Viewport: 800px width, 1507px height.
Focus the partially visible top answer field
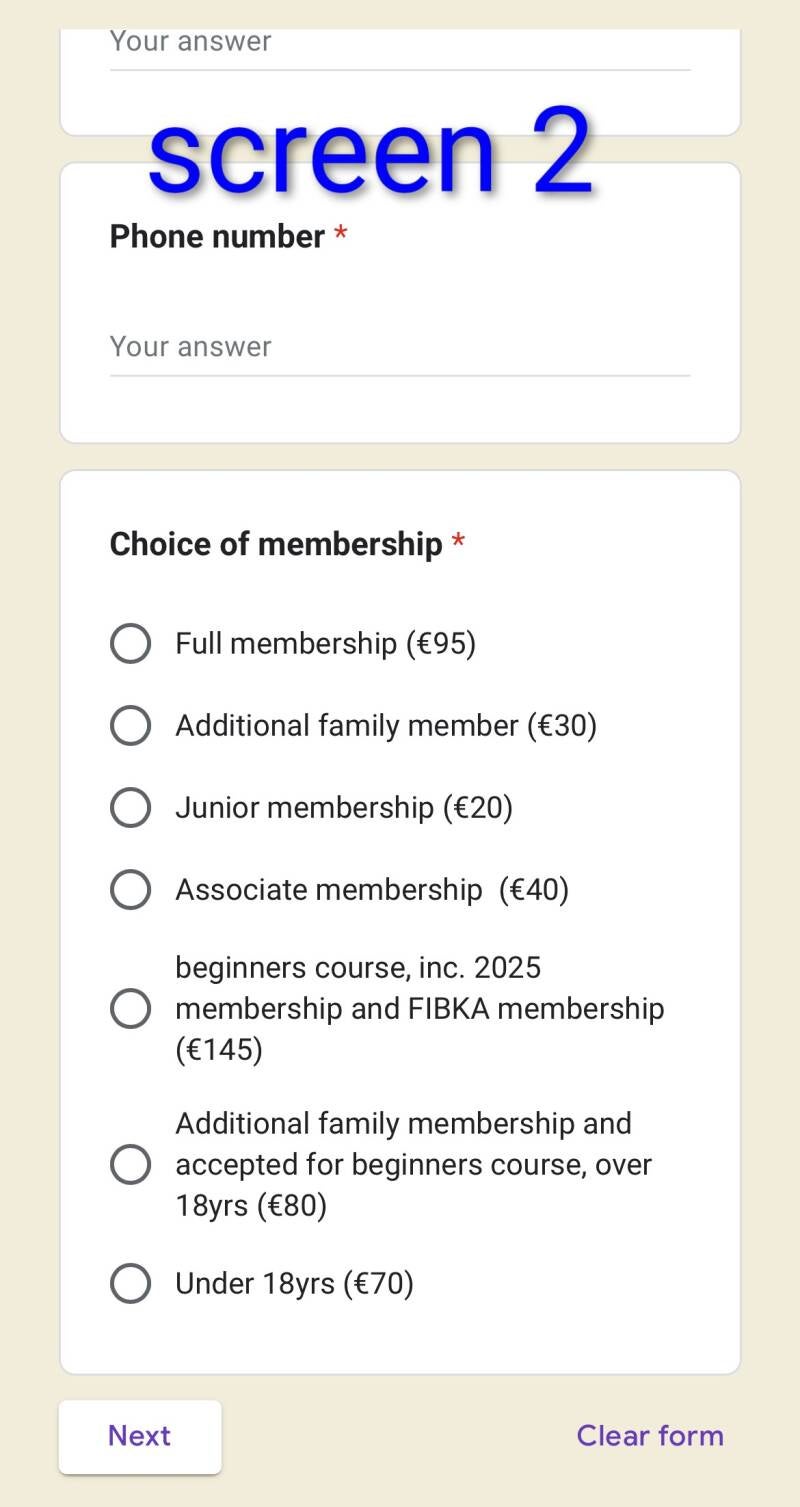tap(399, 45)
